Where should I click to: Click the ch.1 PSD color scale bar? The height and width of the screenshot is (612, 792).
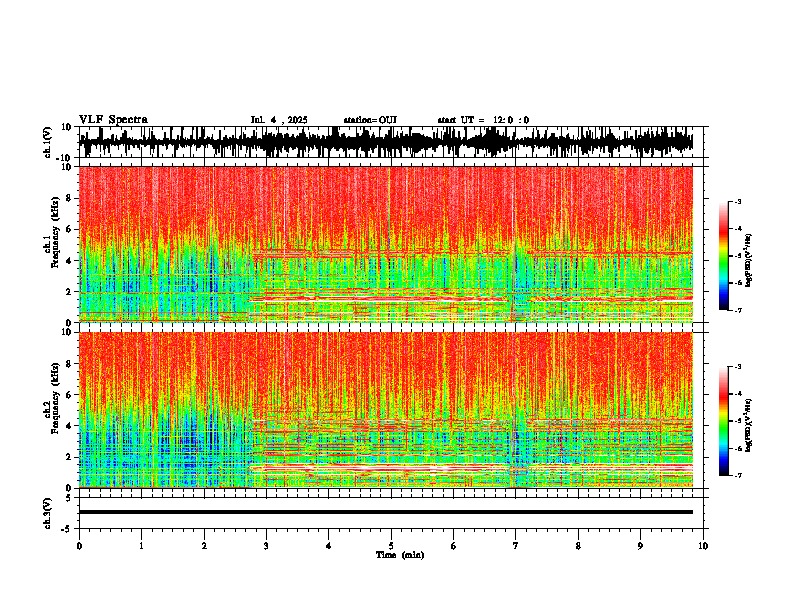click(724, 256)
